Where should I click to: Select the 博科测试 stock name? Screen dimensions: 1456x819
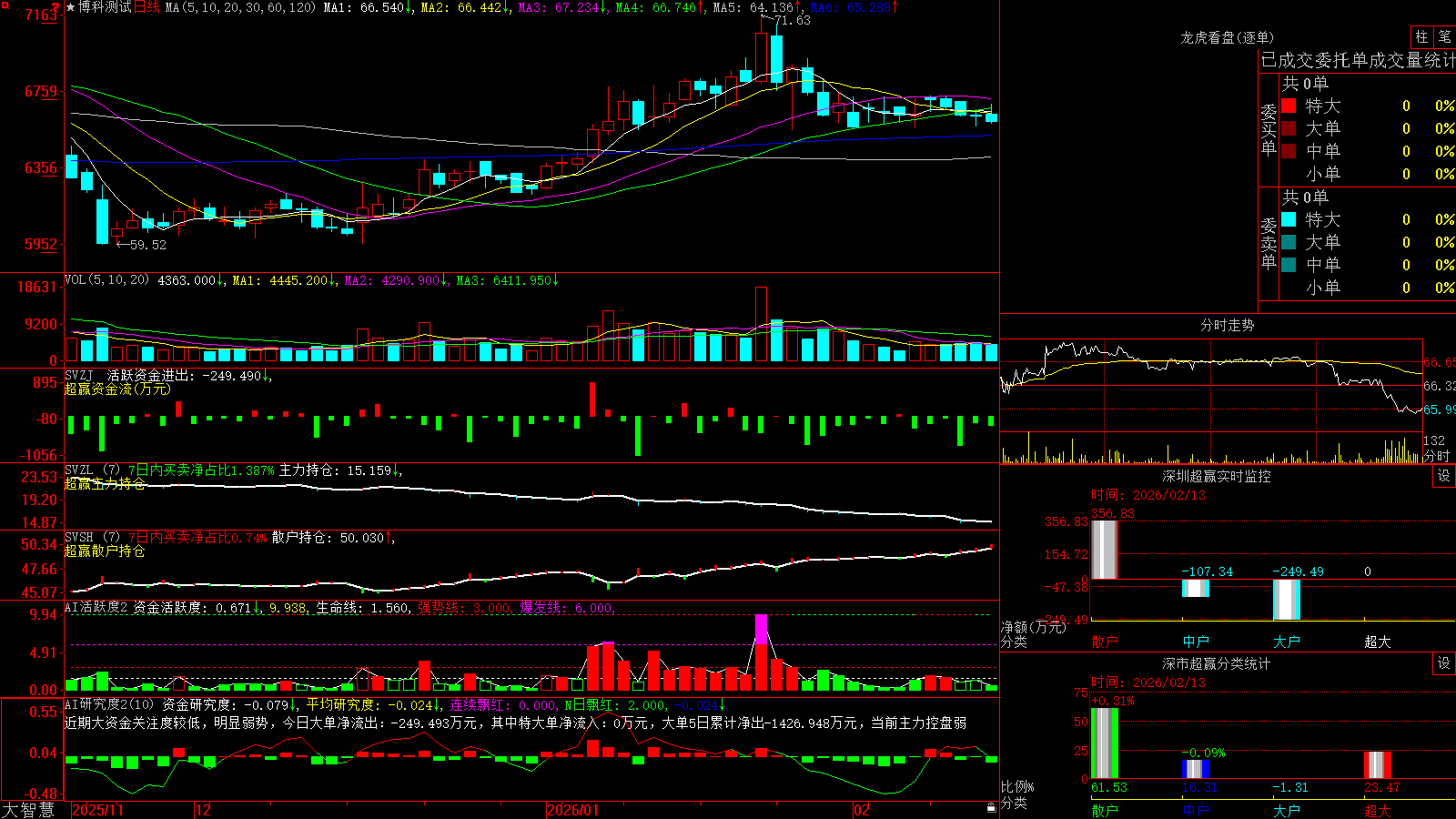tap(105, 7)
